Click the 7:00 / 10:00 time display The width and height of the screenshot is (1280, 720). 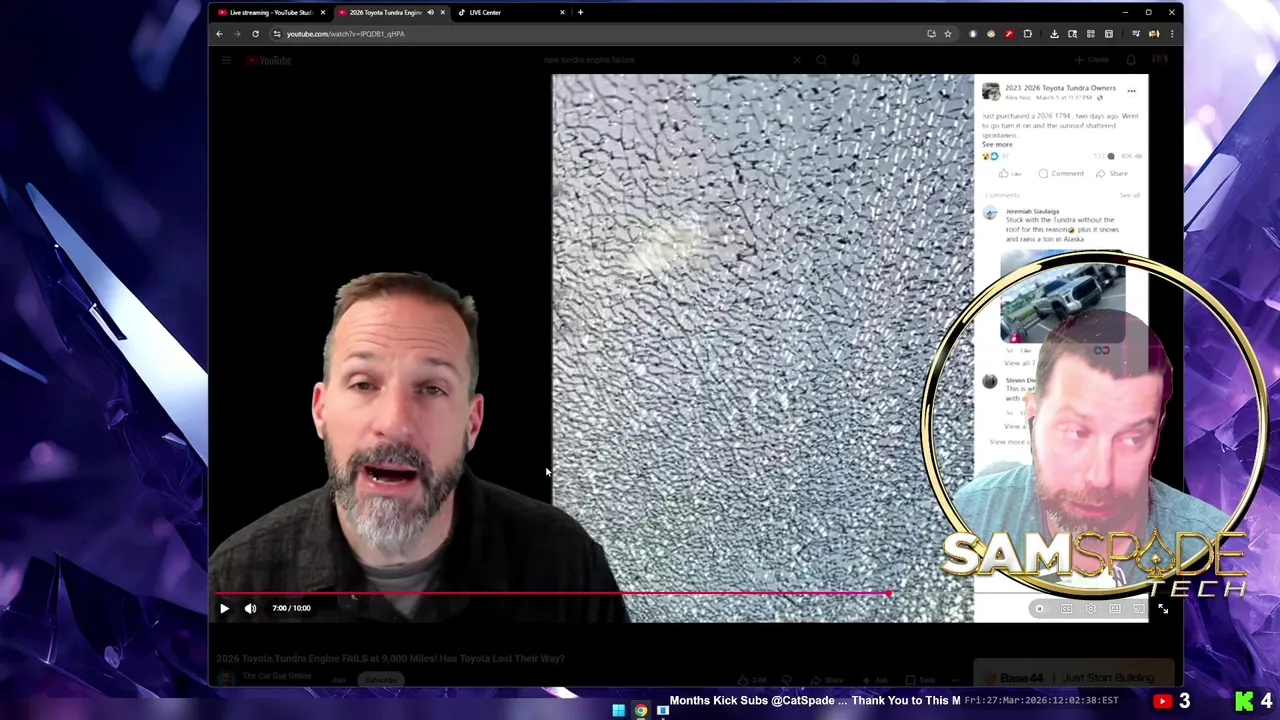(291, 608)
